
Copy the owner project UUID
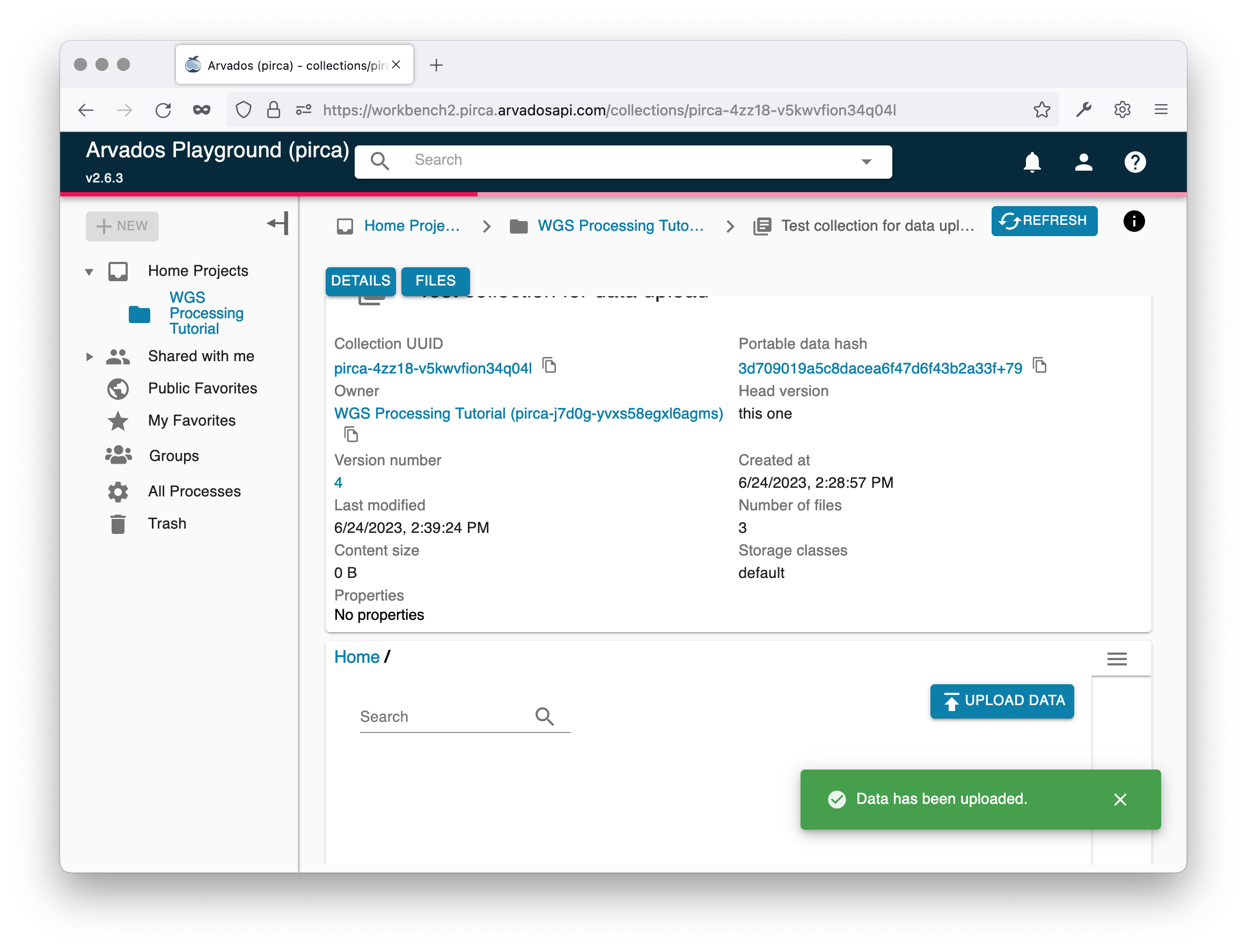tap(351, 435)
